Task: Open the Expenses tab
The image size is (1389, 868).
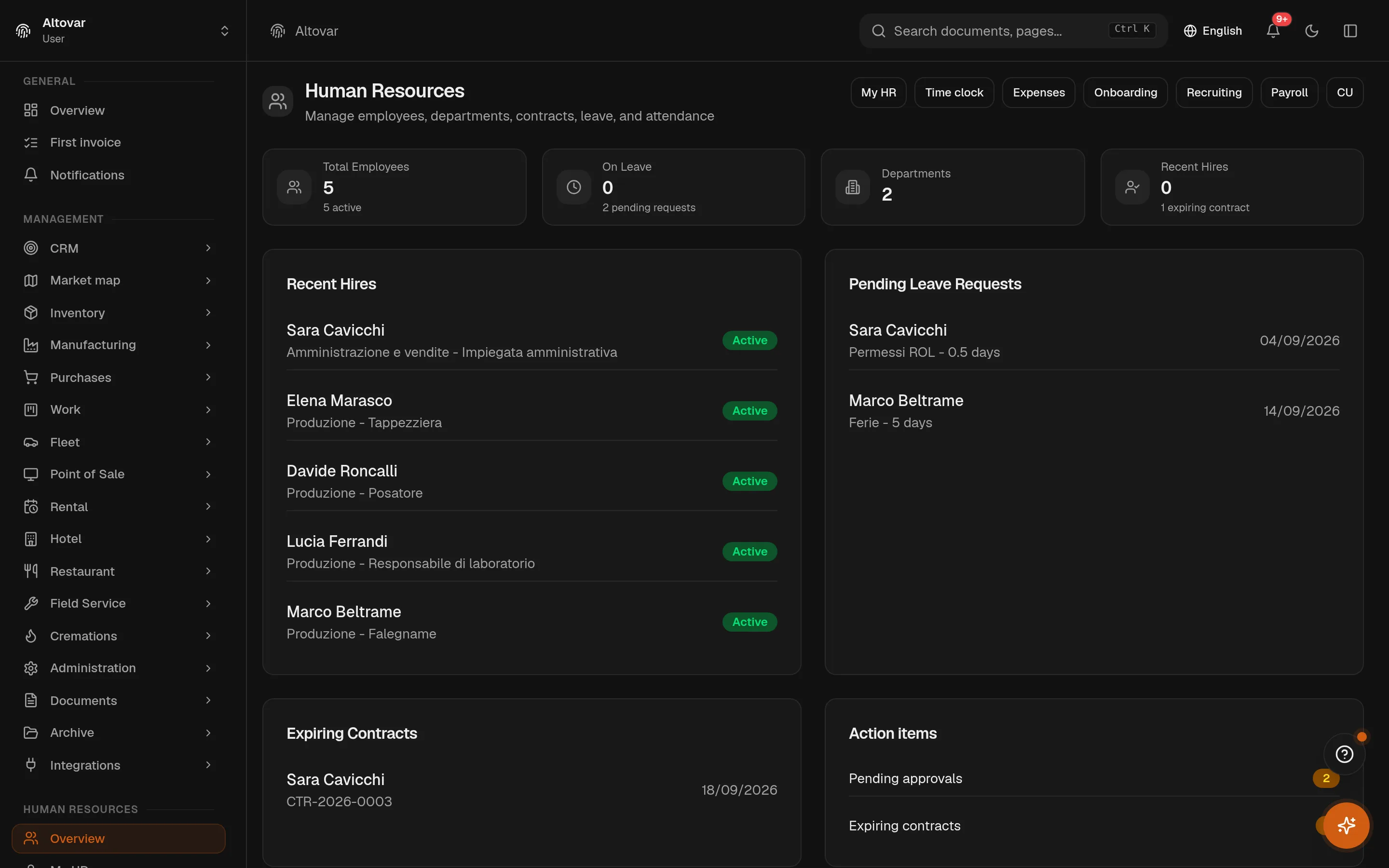Action: coord(1038,93)
